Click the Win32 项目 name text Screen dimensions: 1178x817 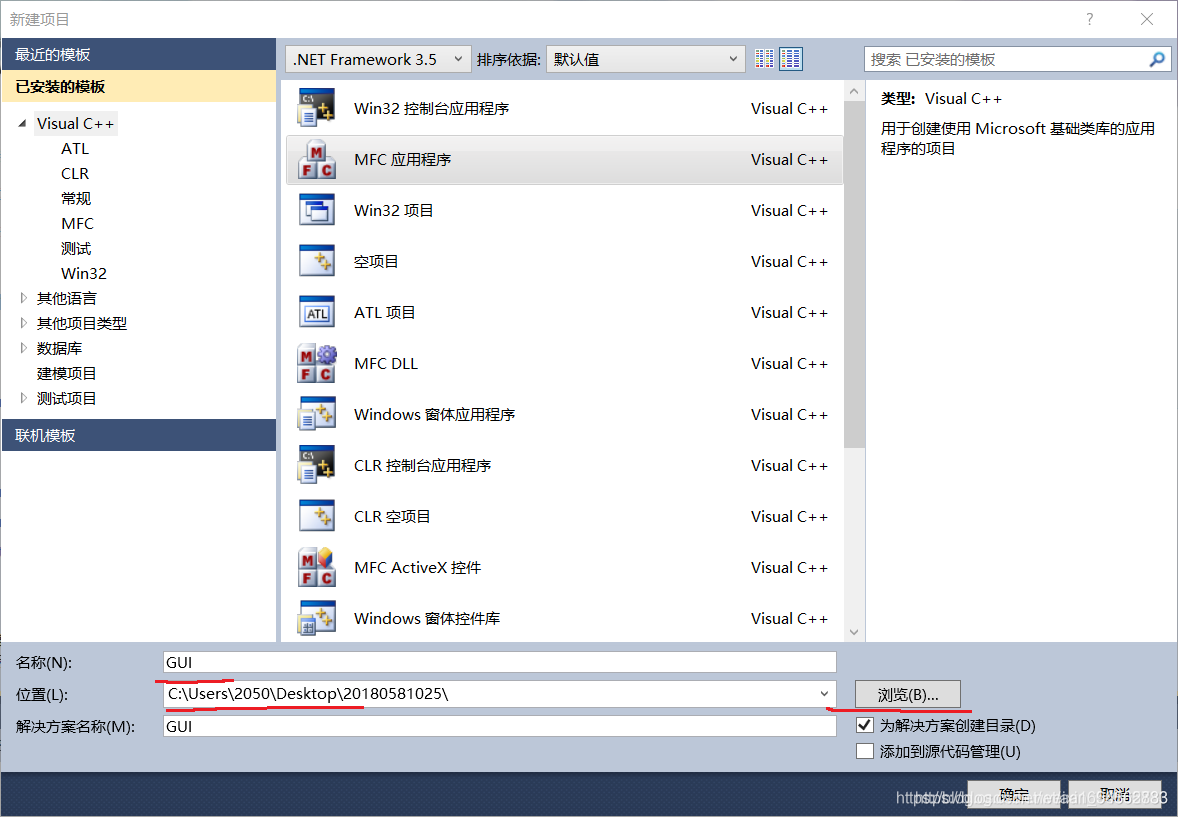[394, 210]
